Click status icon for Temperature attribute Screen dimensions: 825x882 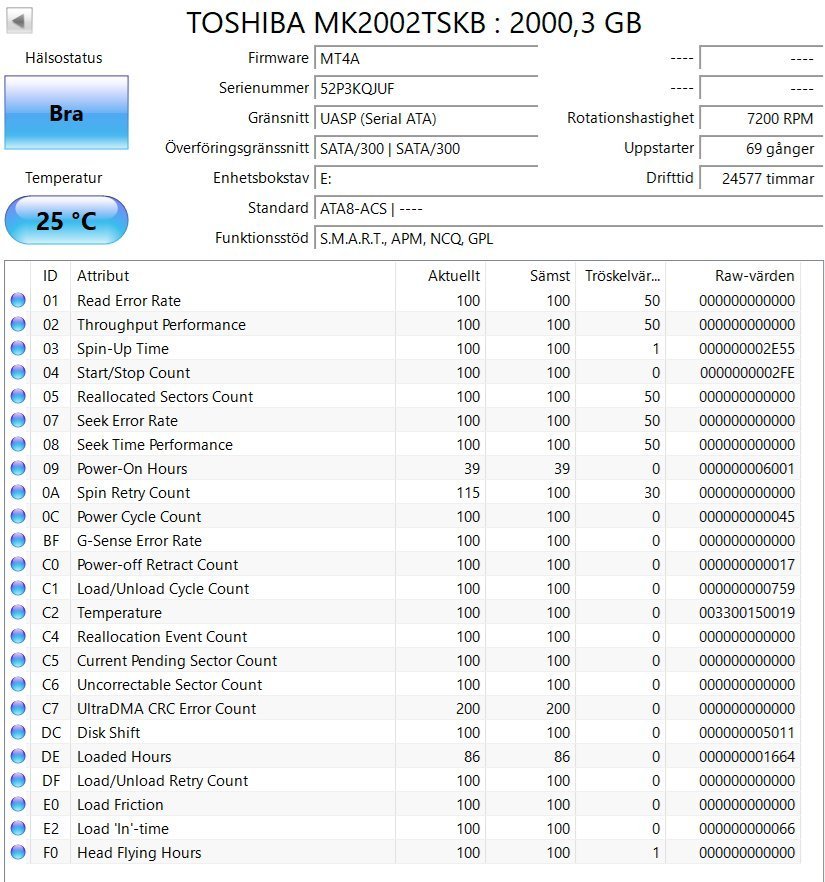[x=18, y=612]
